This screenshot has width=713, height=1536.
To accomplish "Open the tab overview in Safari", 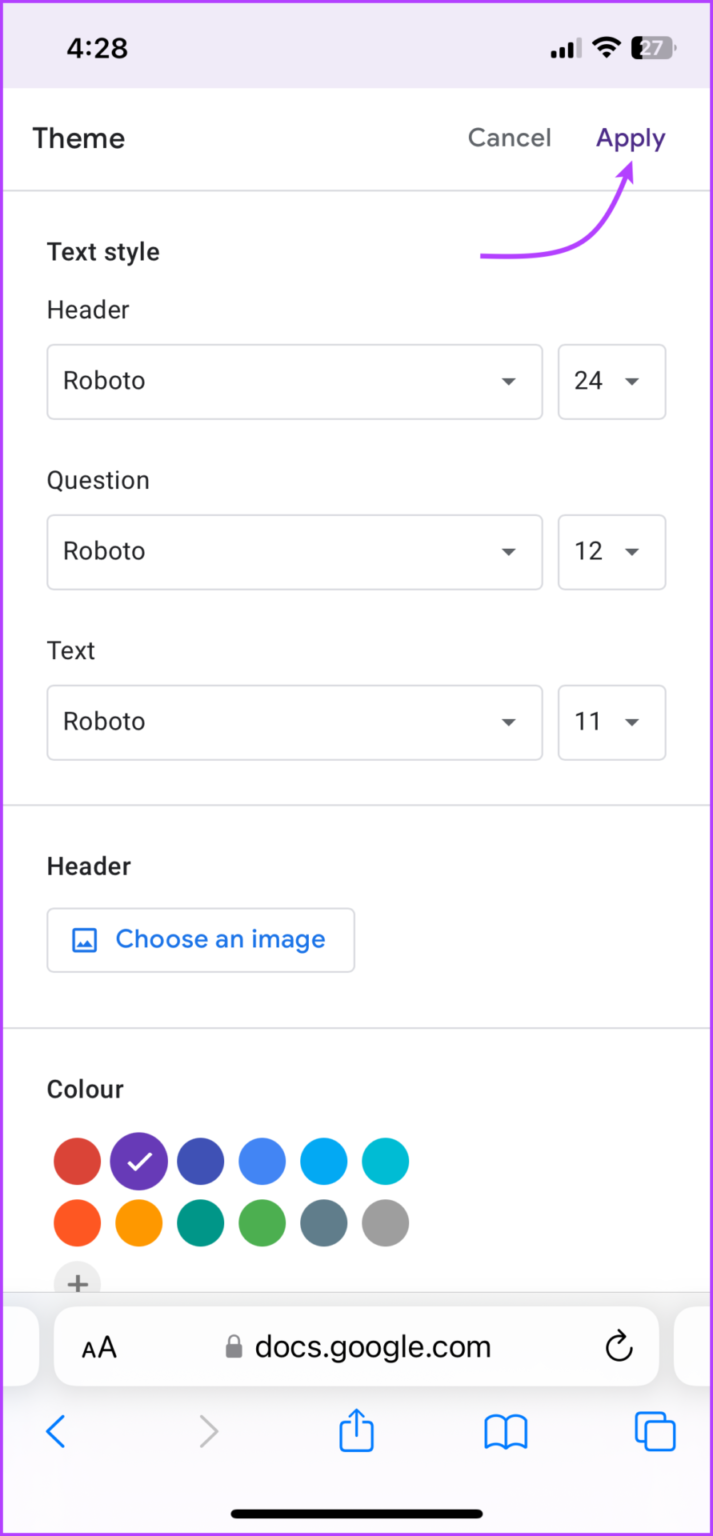I will coord(655,1431).
